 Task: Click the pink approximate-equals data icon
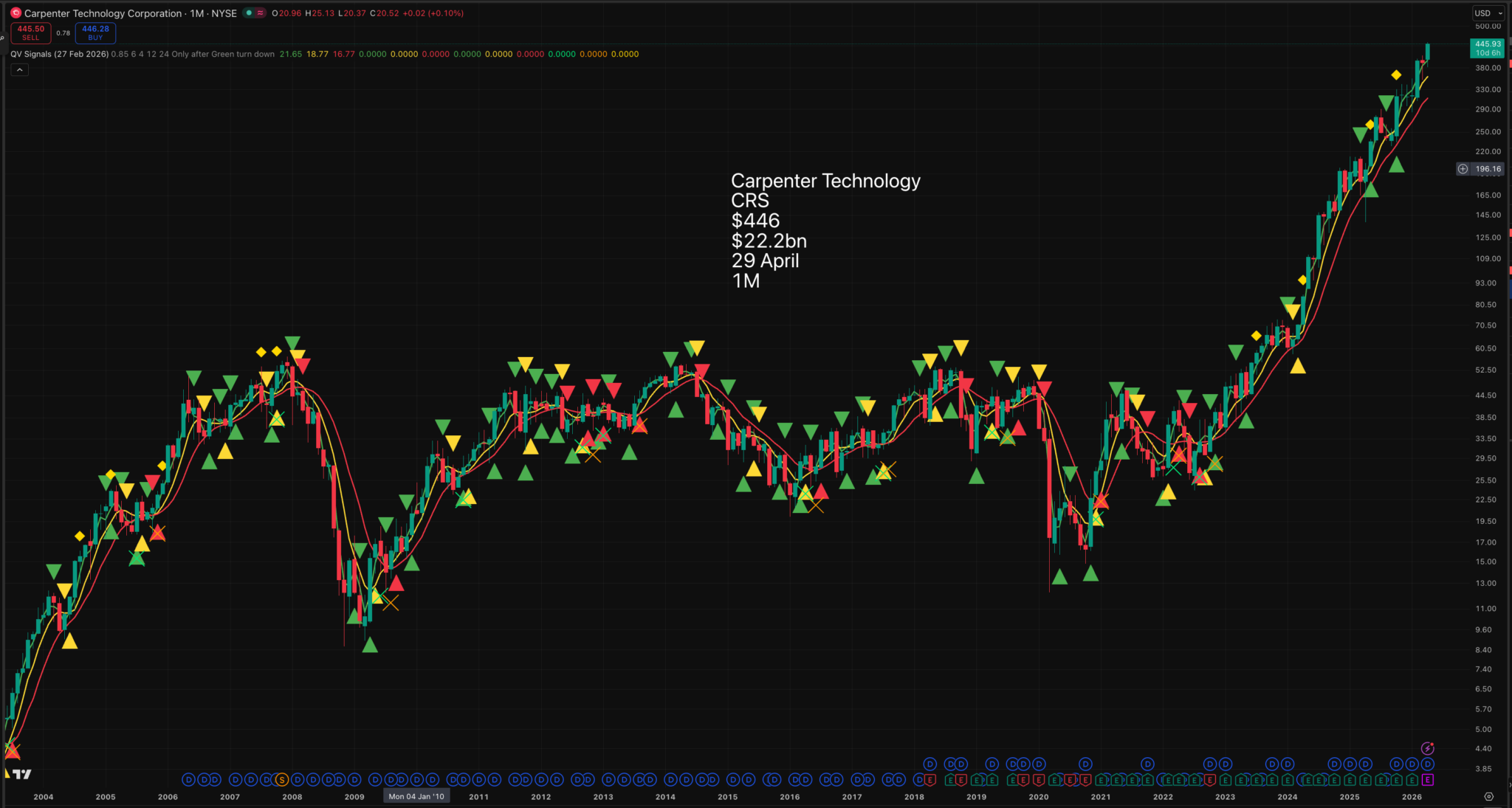(x=261, y=13)
